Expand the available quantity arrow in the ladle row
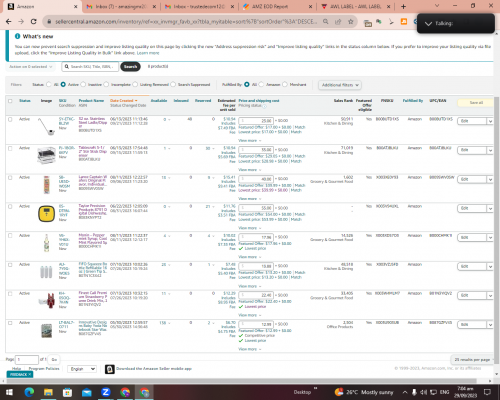 click(169, 119)
